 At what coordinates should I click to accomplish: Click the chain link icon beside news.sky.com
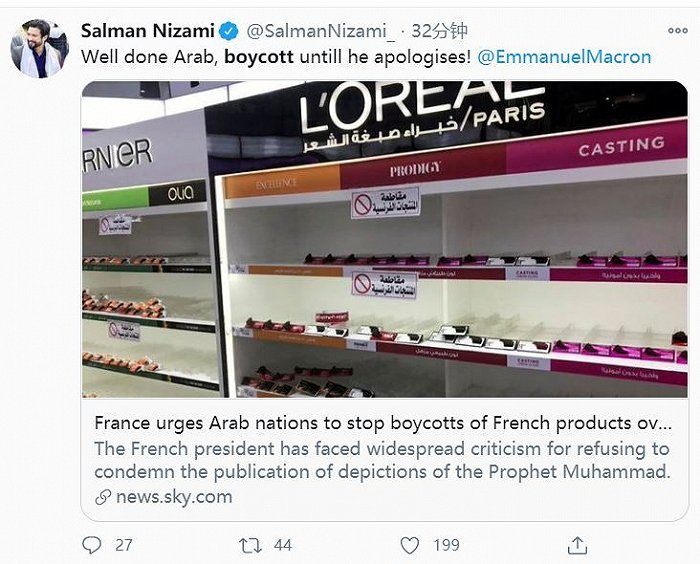pos(103,497)
